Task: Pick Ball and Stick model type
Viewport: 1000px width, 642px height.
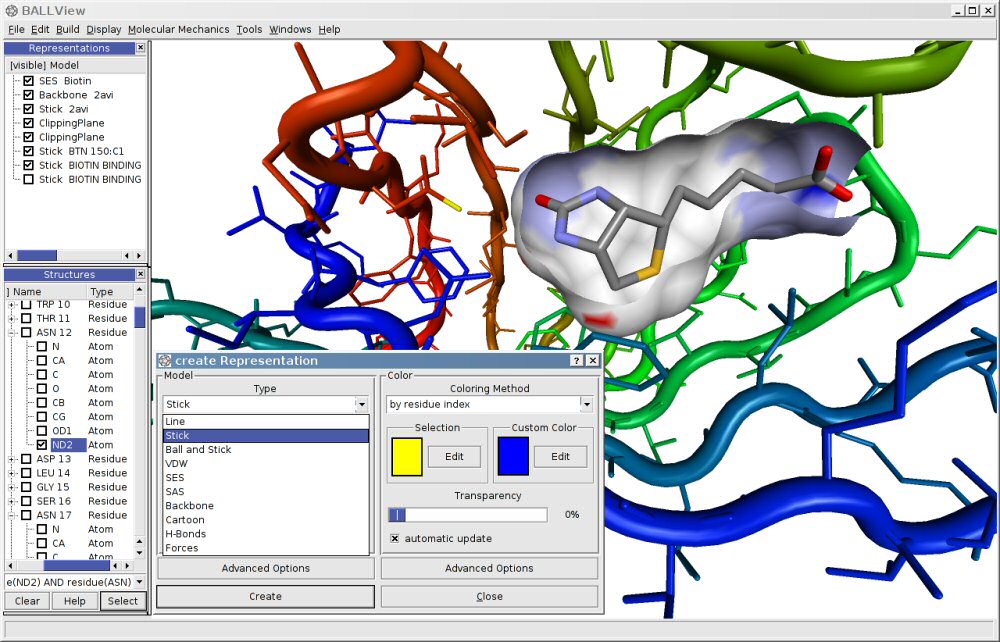Action: pos(198,450)
